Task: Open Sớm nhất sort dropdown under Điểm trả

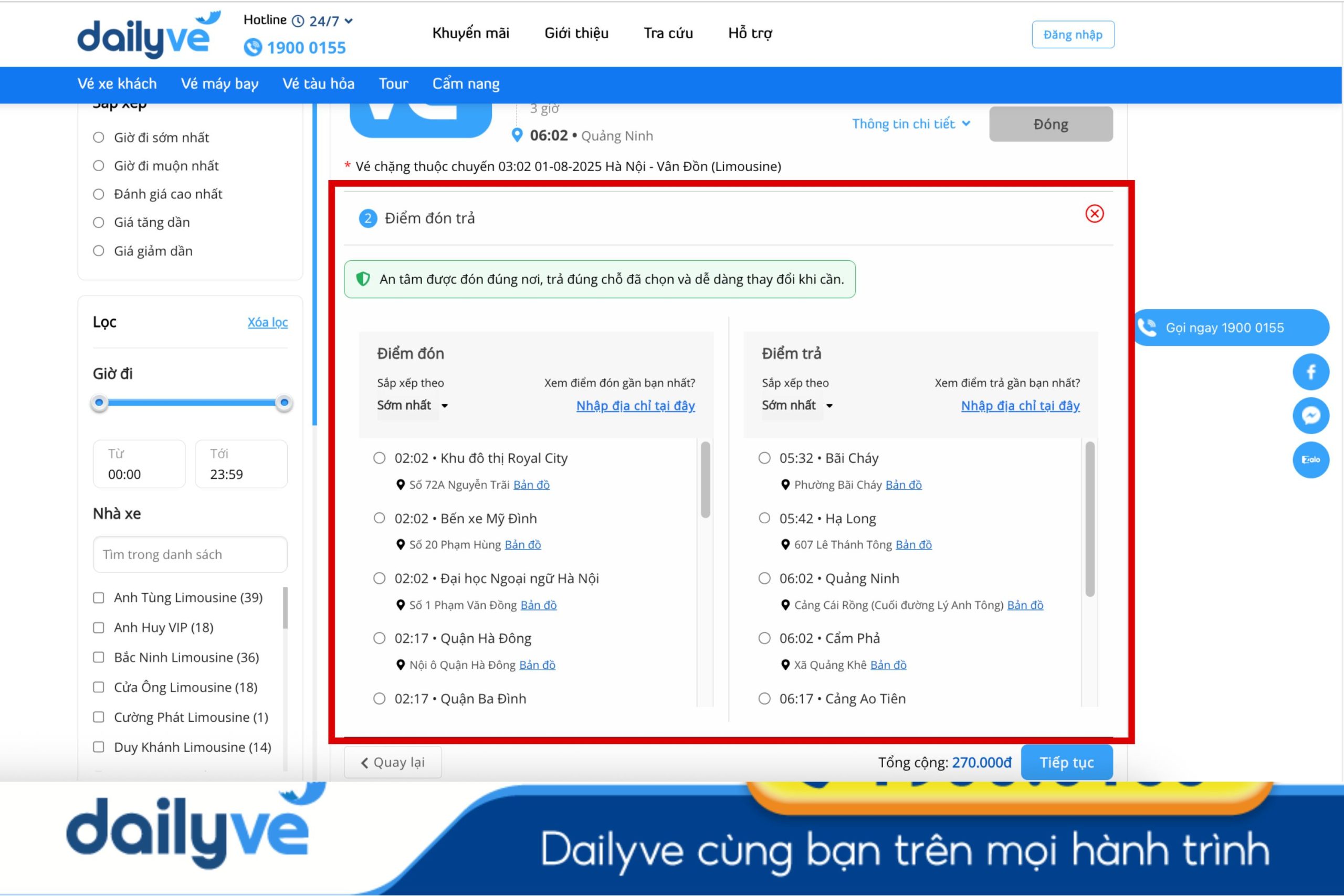Action: tap(797, 406)
